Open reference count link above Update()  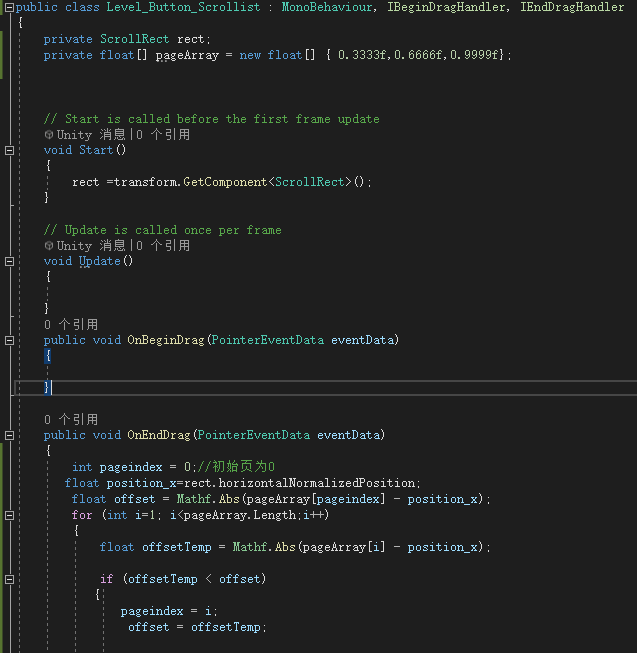163,246
